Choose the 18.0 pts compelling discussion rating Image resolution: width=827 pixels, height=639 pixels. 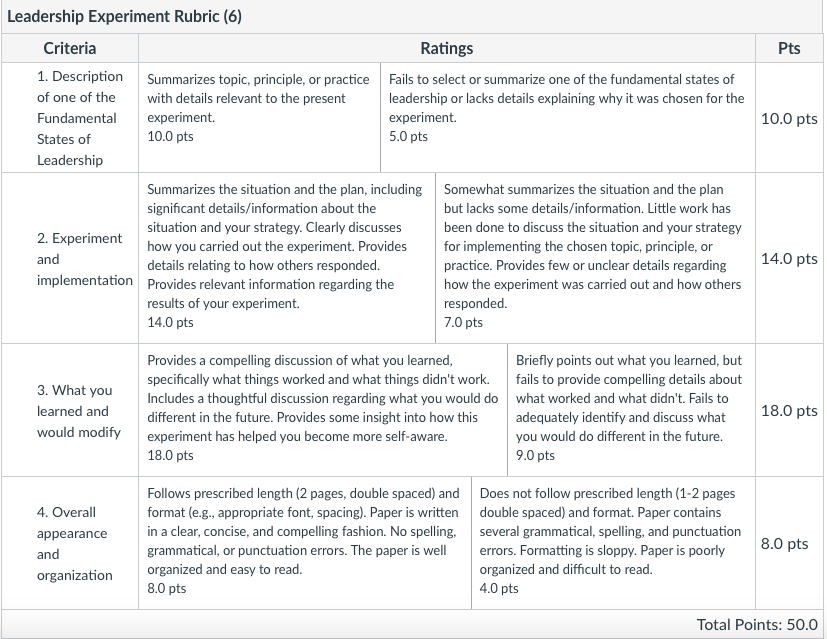[x=323, y=410]
